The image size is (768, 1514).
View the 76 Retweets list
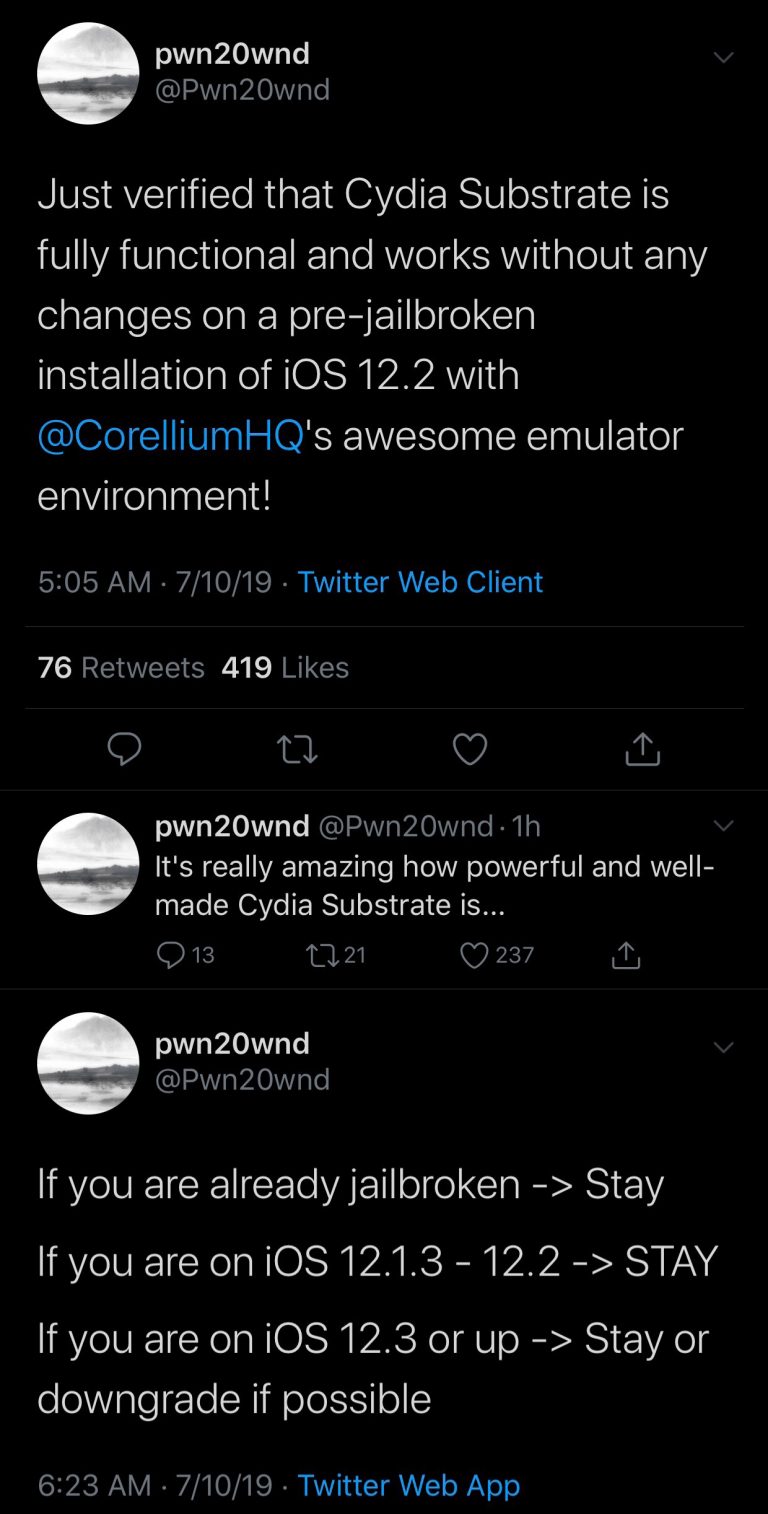[x=120, y=667]
